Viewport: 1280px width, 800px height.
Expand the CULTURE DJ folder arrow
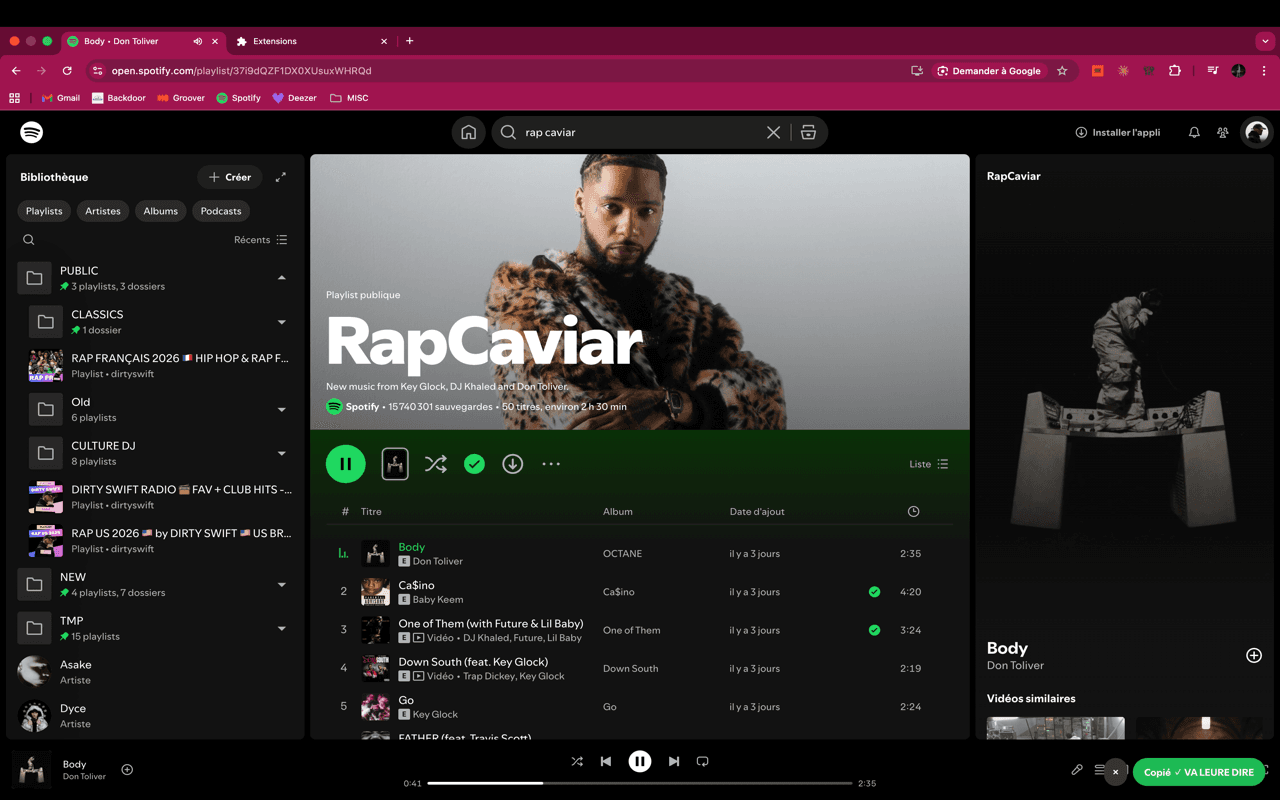281,453
